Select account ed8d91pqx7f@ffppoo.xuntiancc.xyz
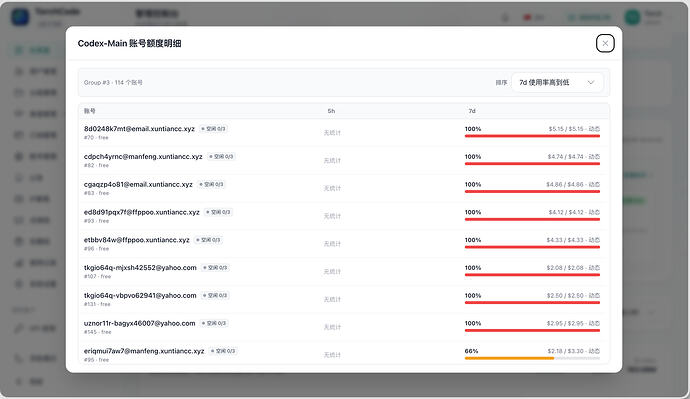The height and width of the screenshot is (399, 690). click(x=142, y=212)
